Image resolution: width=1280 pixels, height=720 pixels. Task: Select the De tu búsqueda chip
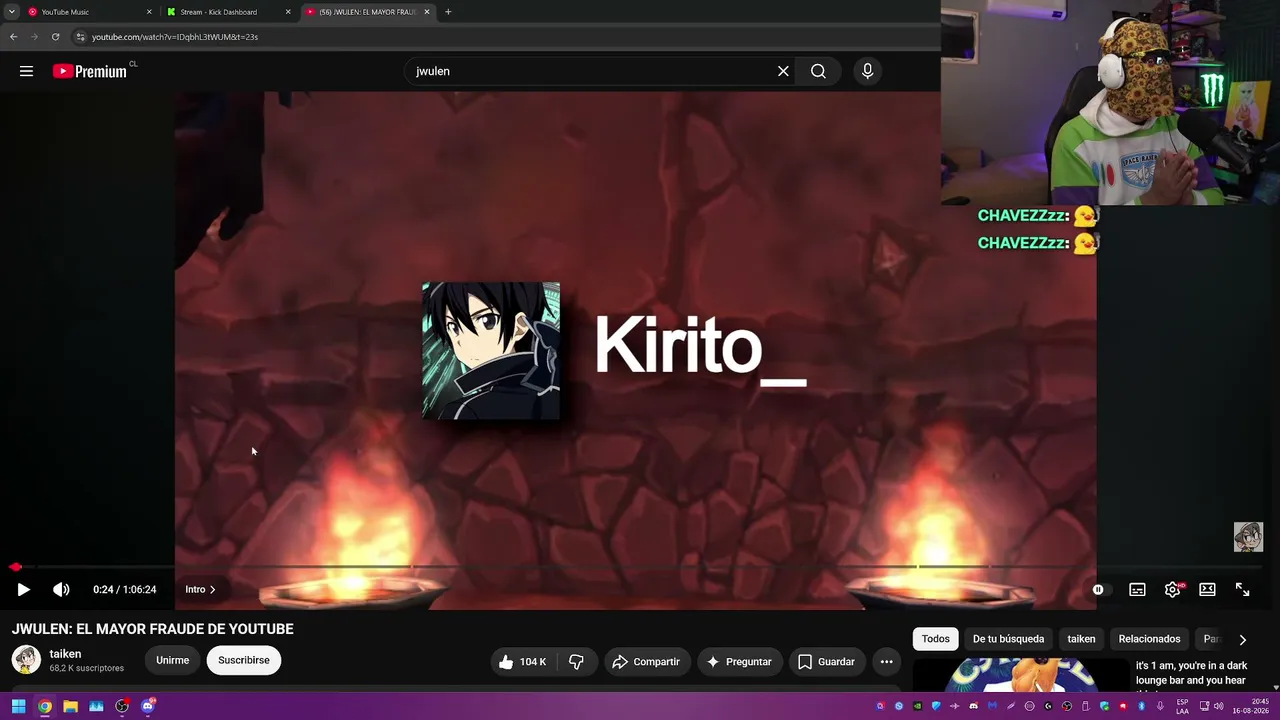(1008, 639)
